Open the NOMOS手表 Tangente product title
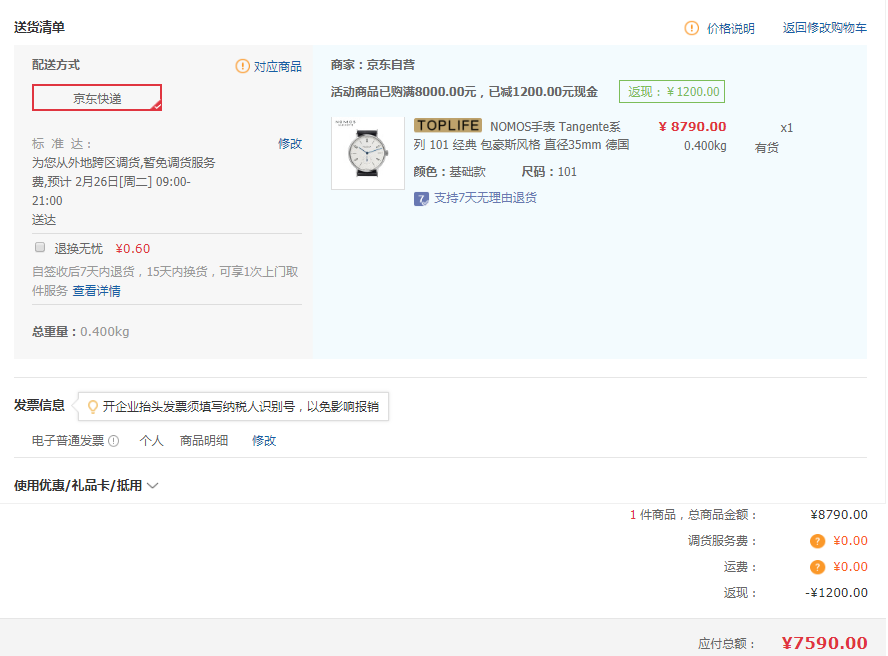 522,136
